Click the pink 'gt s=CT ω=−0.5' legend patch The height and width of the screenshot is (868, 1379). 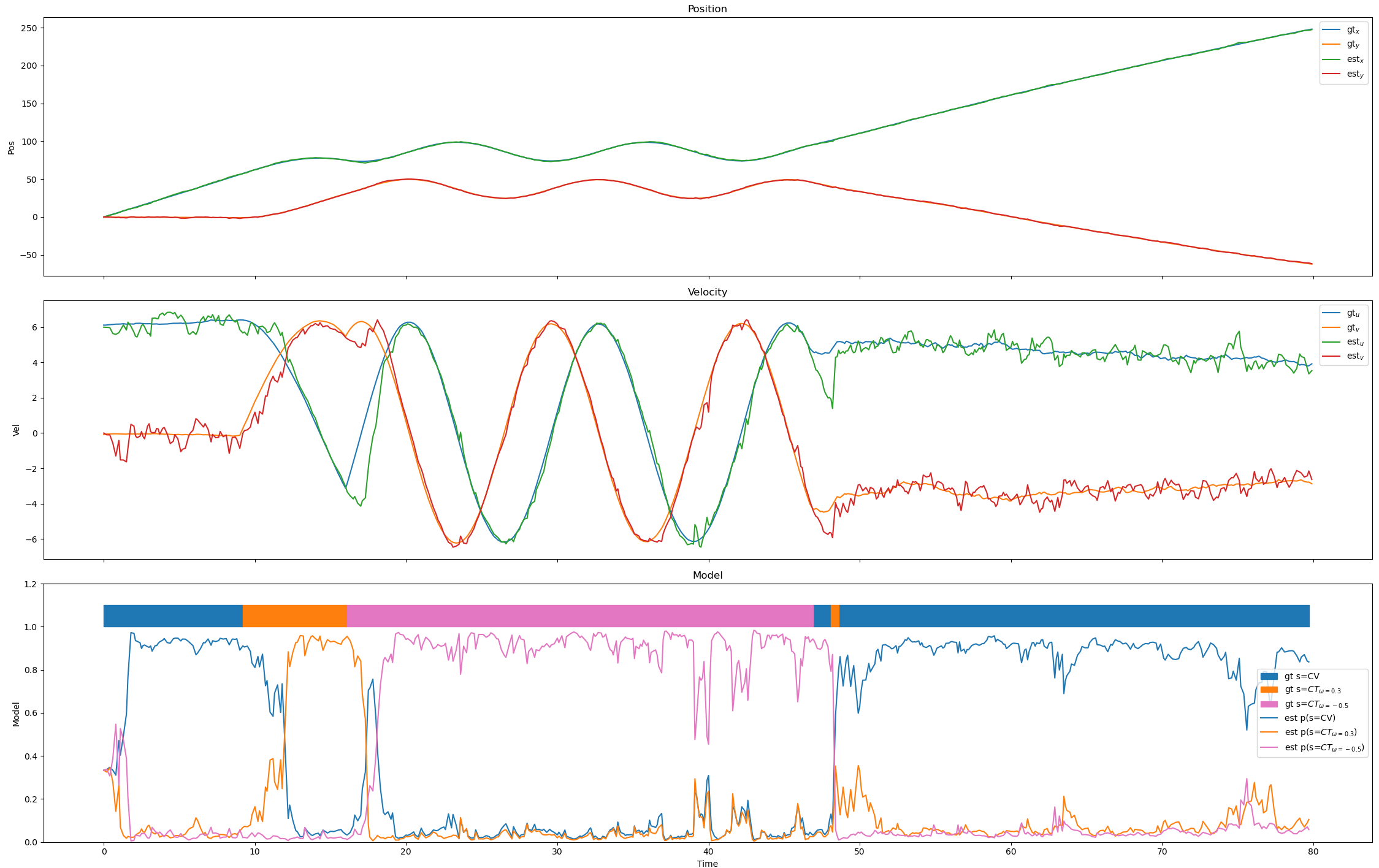pyautogui.click(x=1269, y=704)
